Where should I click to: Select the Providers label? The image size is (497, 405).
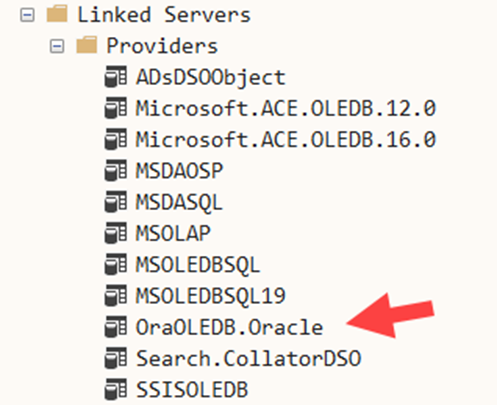pos(162,46)
